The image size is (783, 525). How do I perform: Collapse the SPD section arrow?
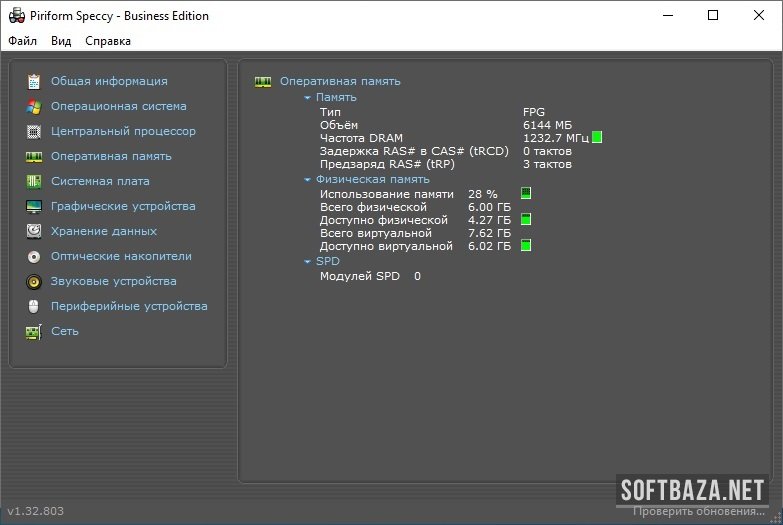pyautogui.click(x=308, y=262)
